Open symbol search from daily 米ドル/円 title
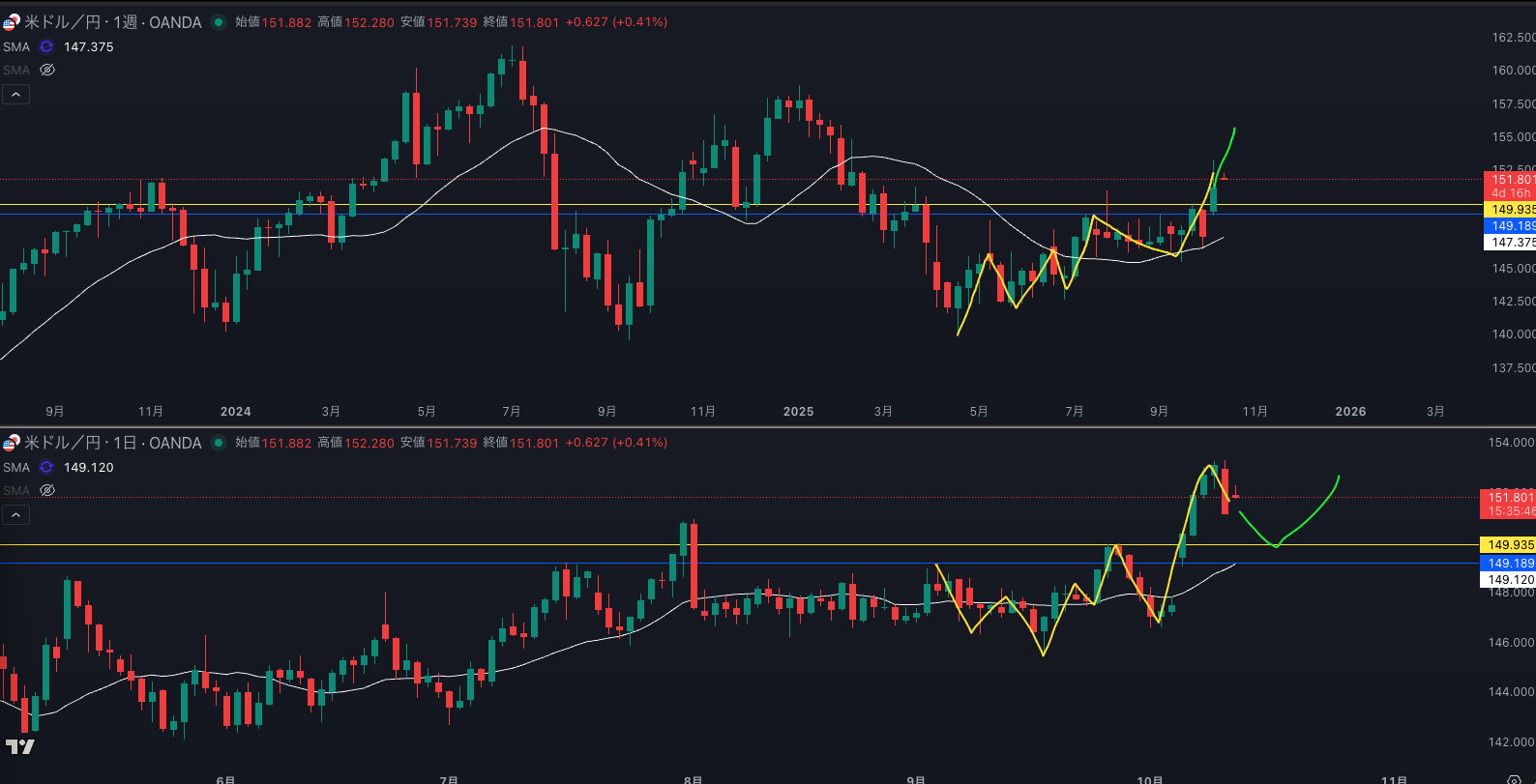Viewport: 1536px width, 784px height. coord(113,443)
